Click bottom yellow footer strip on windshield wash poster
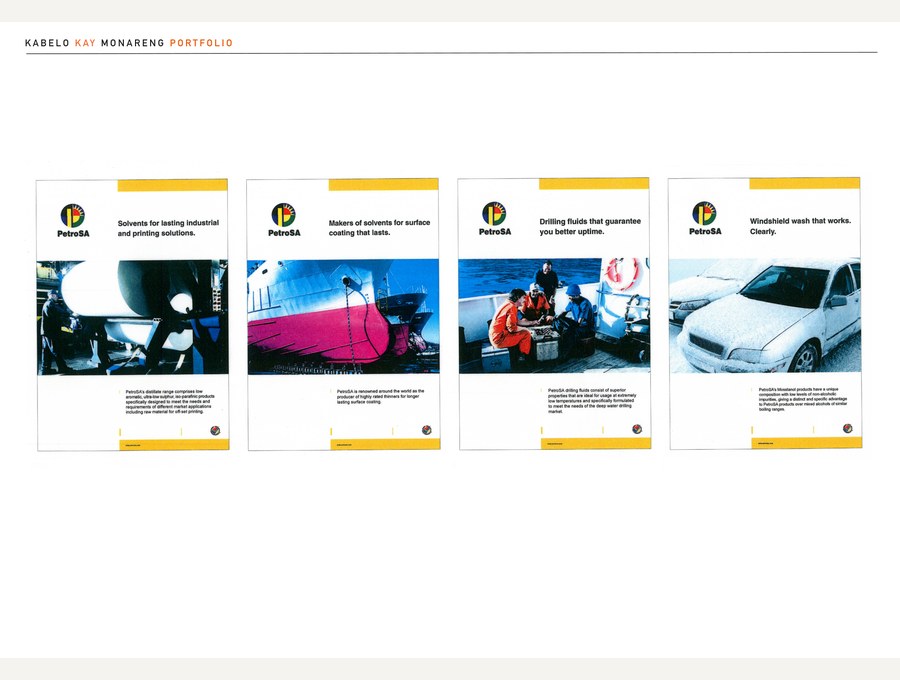 pos(806,442)
